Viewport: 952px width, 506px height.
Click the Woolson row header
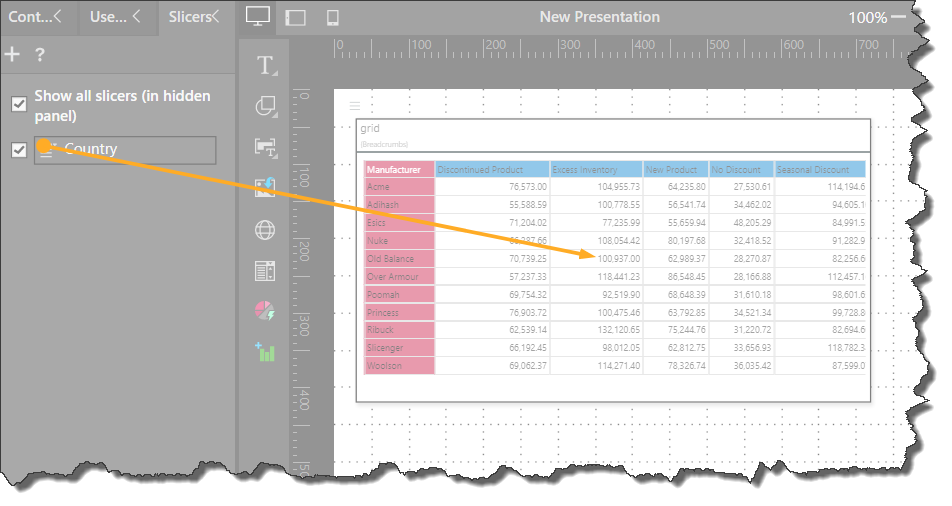click(x=400, y=366)
